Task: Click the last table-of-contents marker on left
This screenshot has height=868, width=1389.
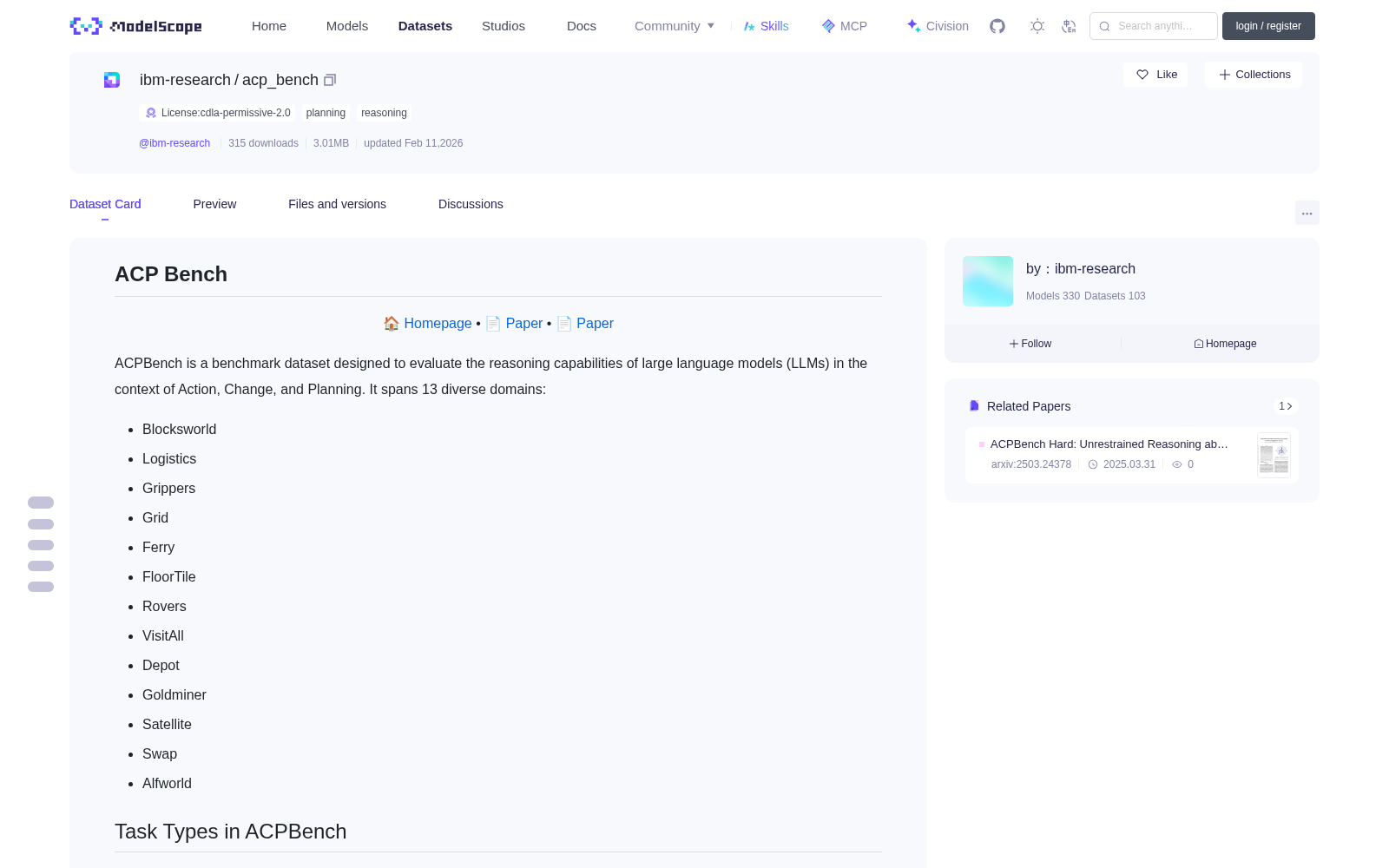Action: (x=41, y=587)
